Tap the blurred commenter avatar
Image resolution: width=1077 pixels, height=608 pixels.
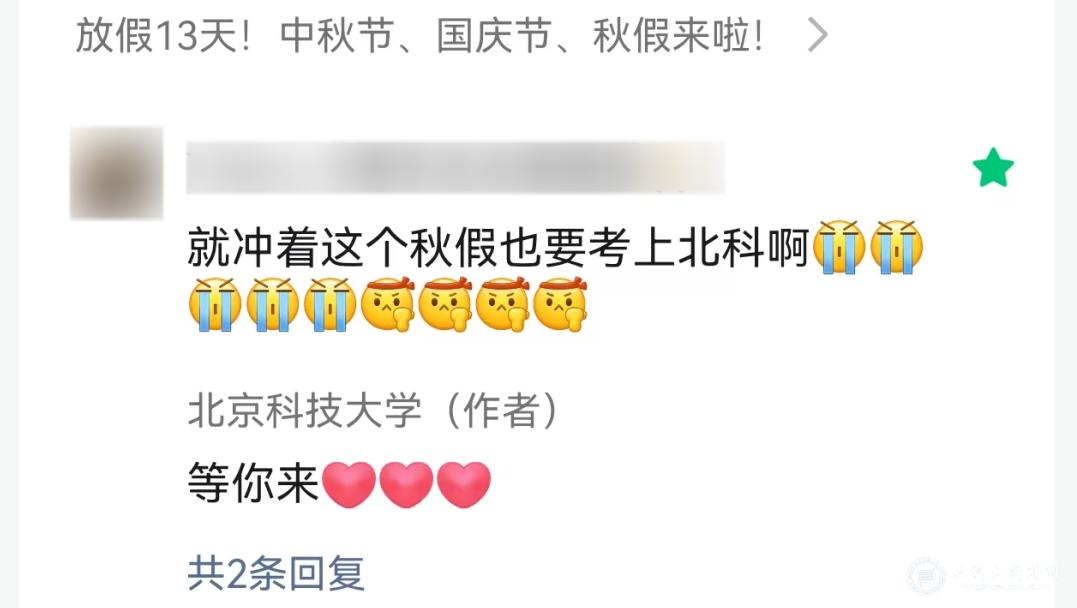point(117,172)
